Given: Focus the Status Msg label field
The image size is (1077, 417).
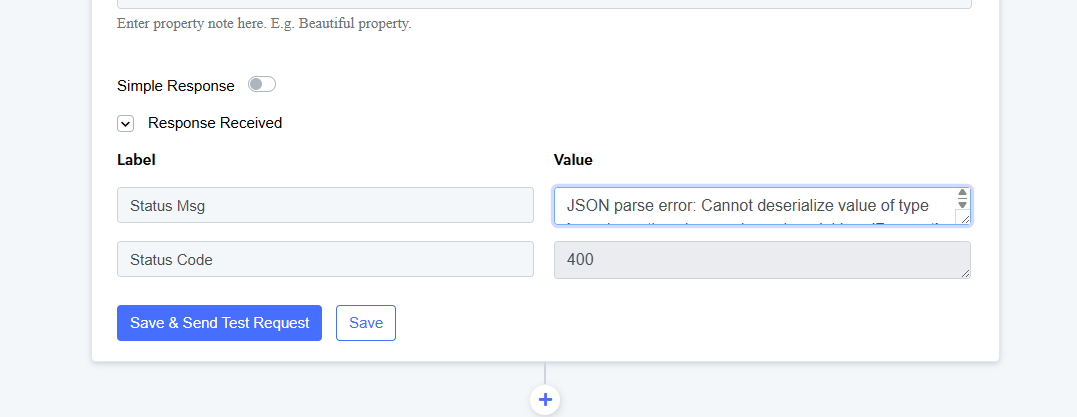Looking at the screenshot, I should (325, 205).
